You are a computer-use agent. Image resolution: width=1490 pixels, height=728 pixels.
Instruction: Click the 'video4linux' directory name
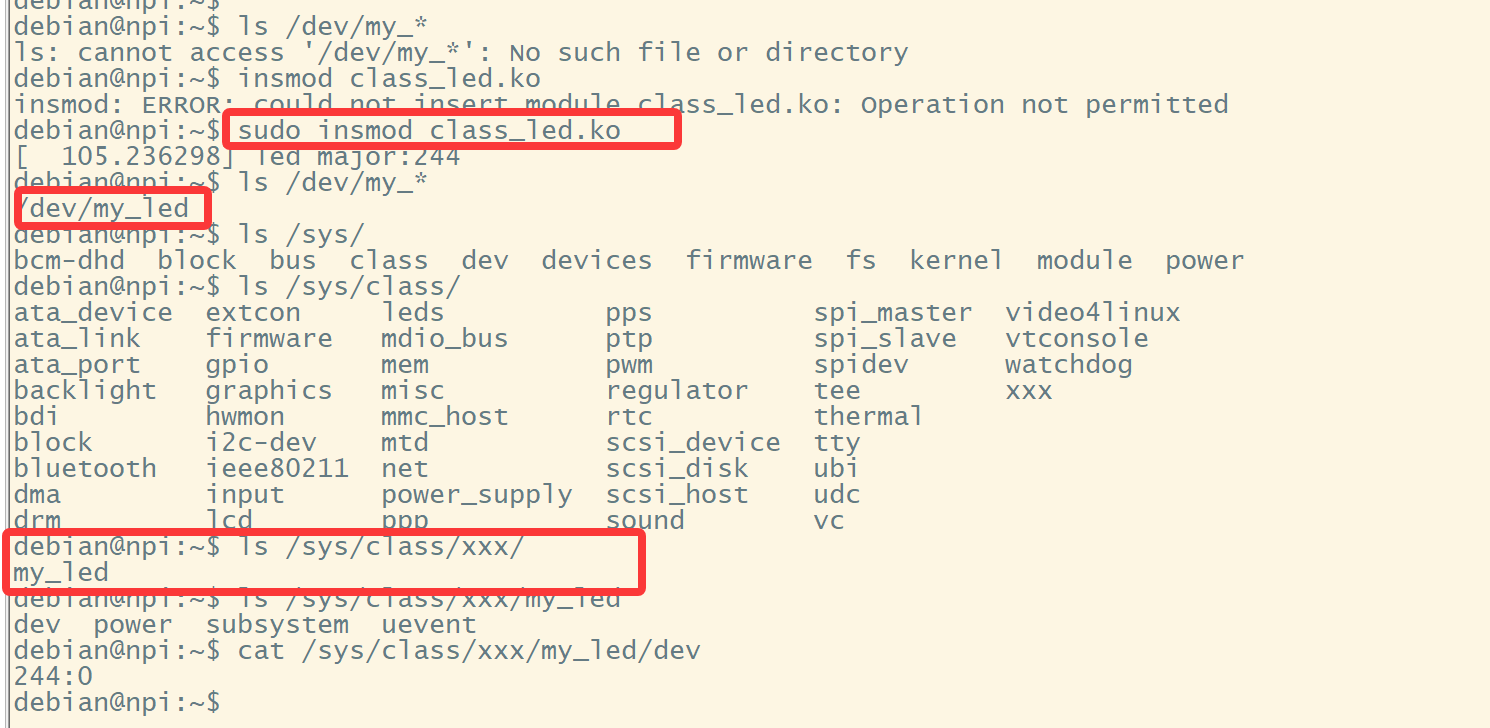tap(1093, 313)
